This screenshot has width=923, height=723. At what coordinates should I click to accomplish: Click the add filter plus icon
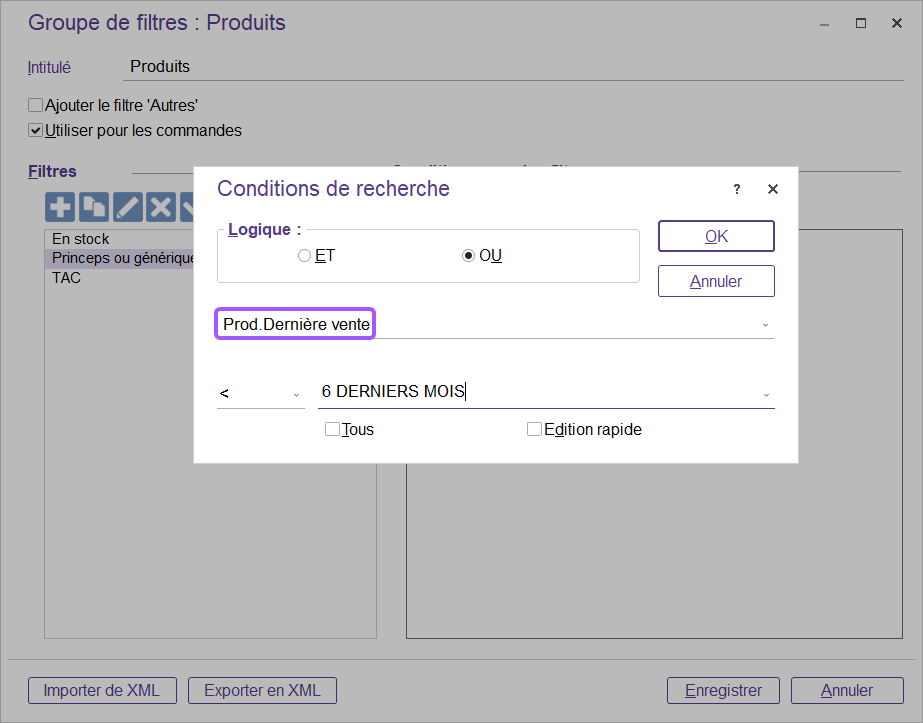[x=61, y=207]
